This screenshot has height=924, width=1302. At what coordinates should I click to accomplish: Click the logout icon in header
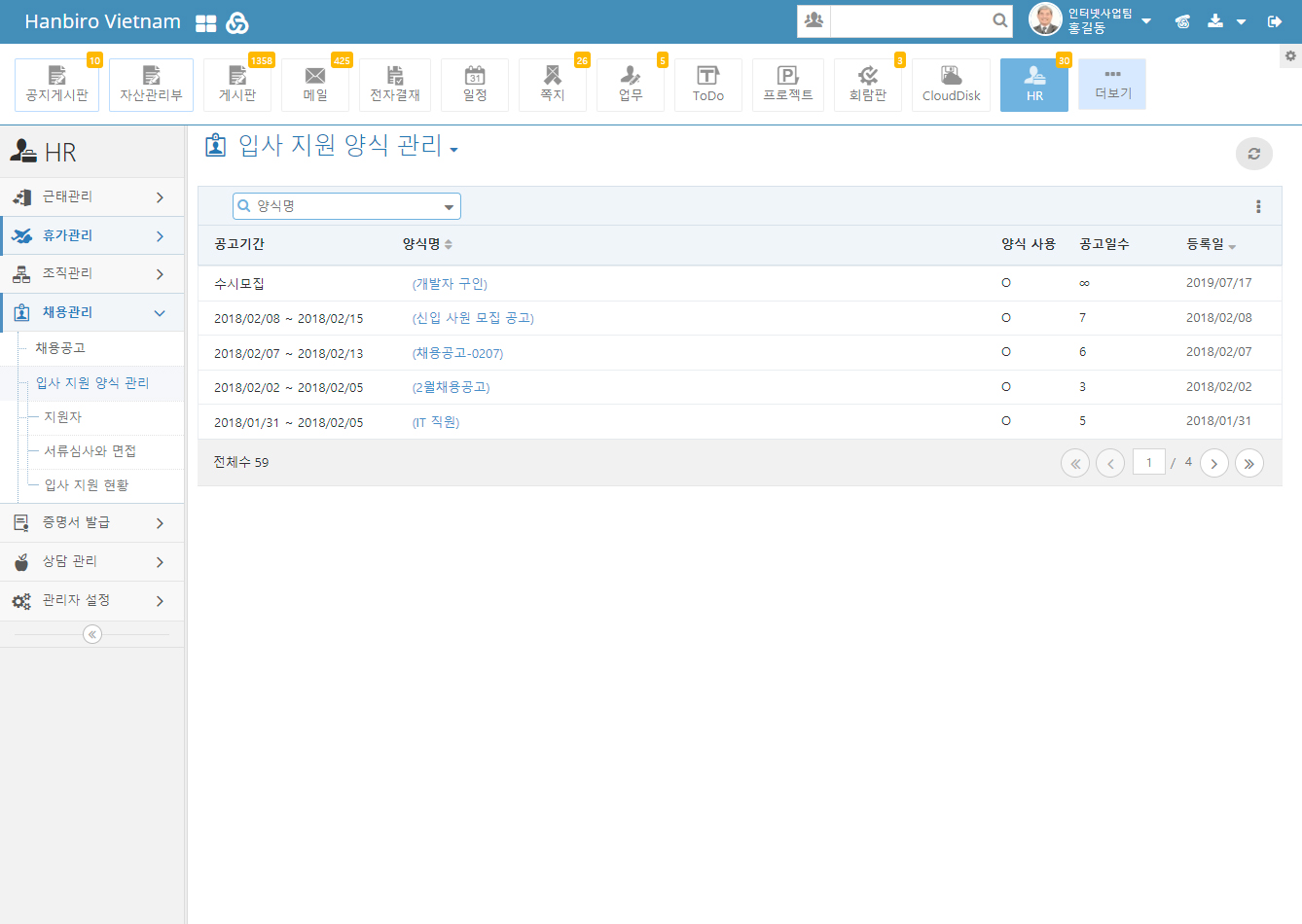[1275, 21]
